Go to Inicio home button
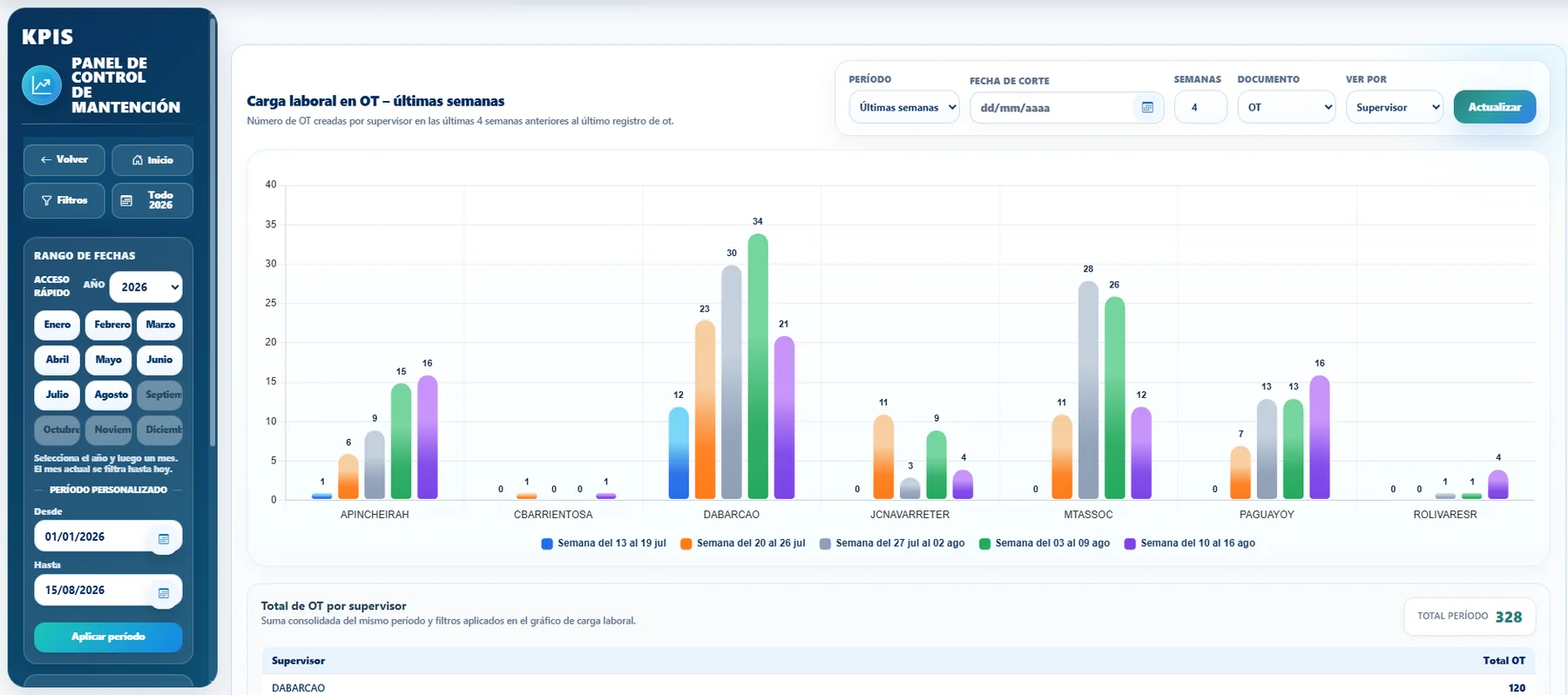 [152, 160]
